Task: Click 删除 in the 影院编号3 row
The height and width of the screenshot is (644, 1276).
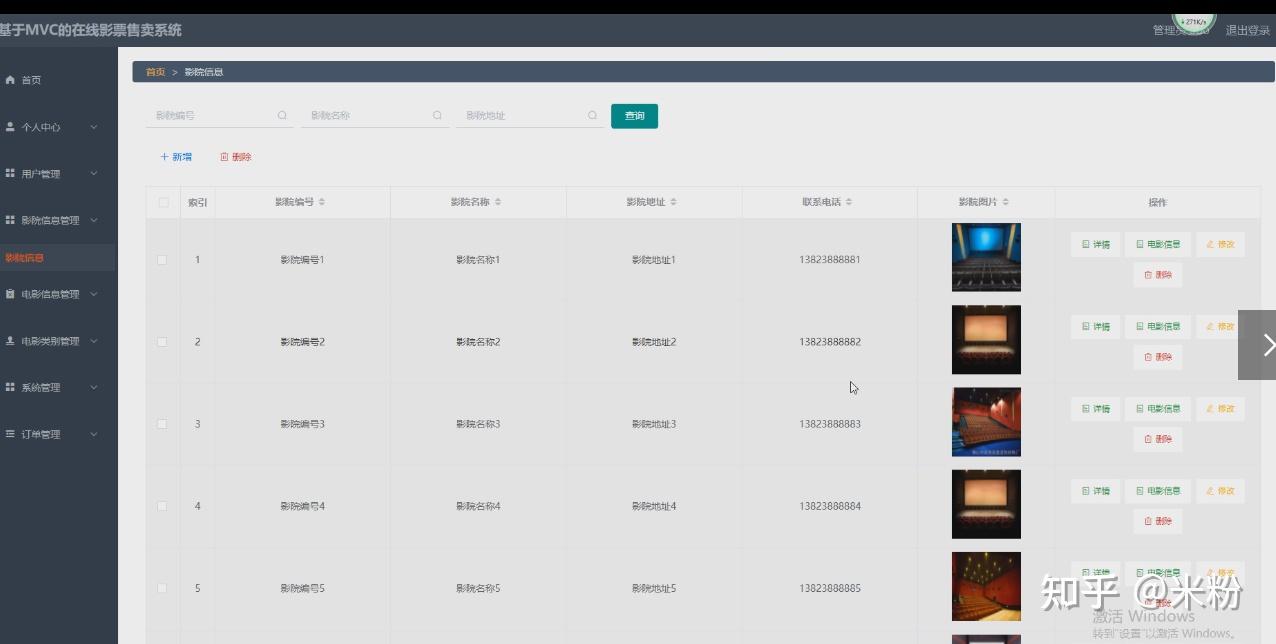Action: (1158, 439)
